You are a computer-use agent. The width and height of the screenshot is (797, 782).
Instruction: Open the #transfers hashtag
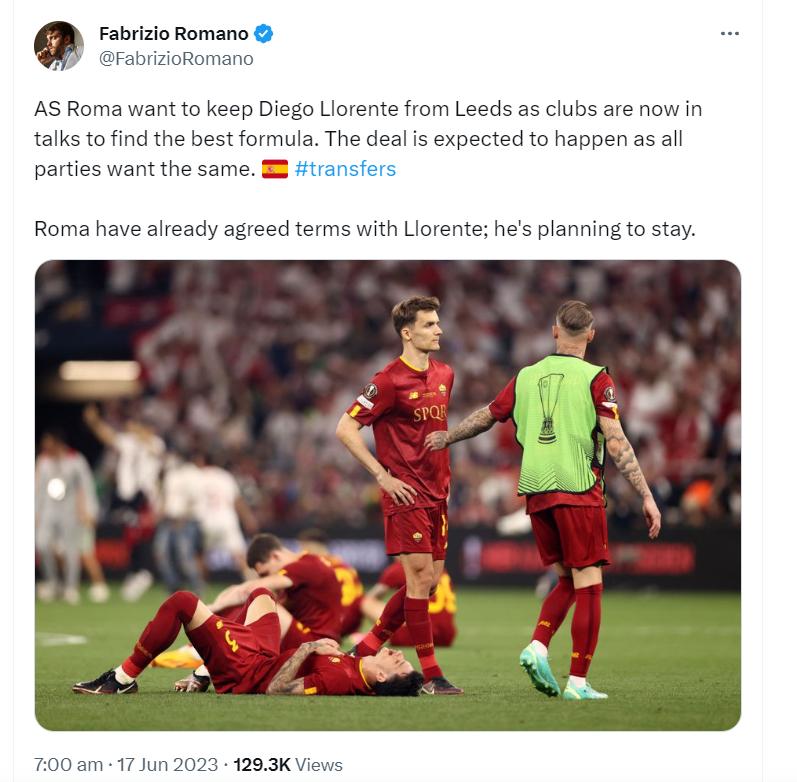pos(345,169)
